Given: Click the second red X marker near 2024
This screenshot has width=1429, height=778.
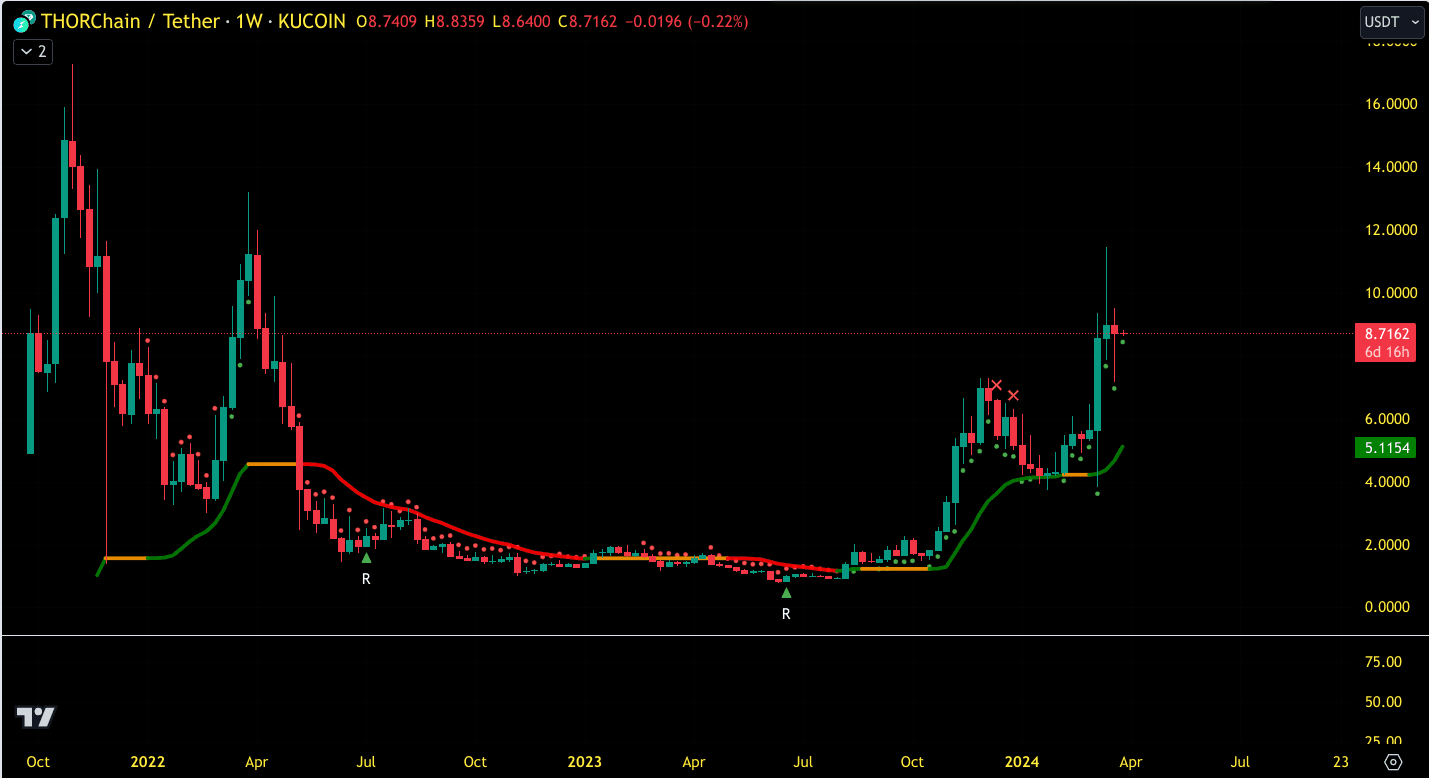Looking at the screenshot, I should [x=1013, y=395].
